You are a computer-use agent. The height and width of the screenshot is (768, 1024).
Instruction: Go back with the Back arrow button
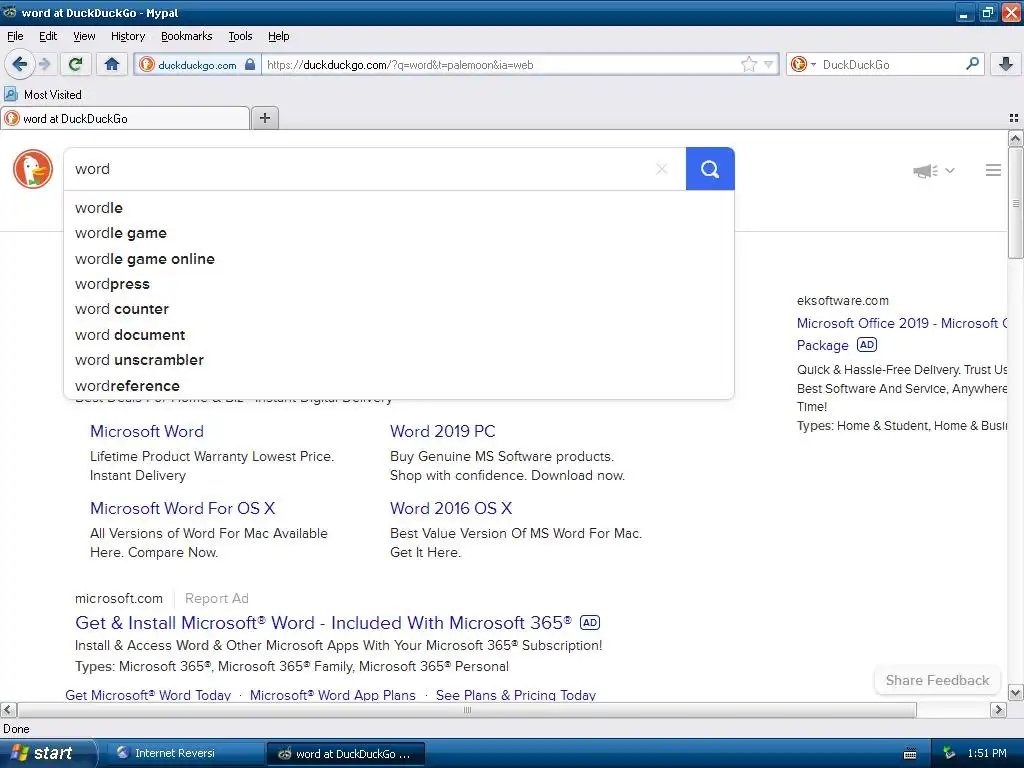click(20, 64)
